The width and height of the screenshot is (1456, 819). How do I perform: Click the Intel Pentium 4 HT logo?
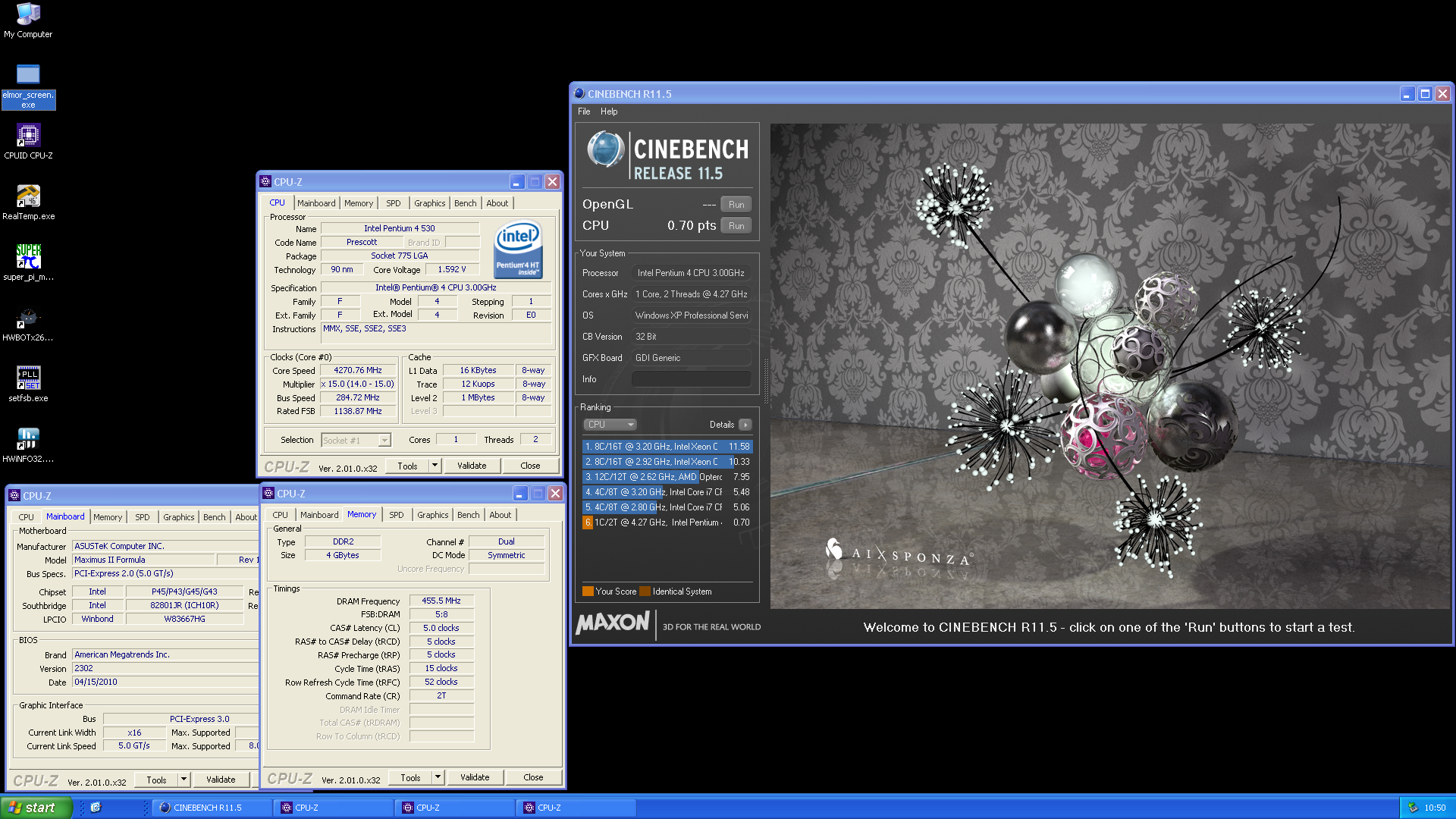click(x=518, y=249)
